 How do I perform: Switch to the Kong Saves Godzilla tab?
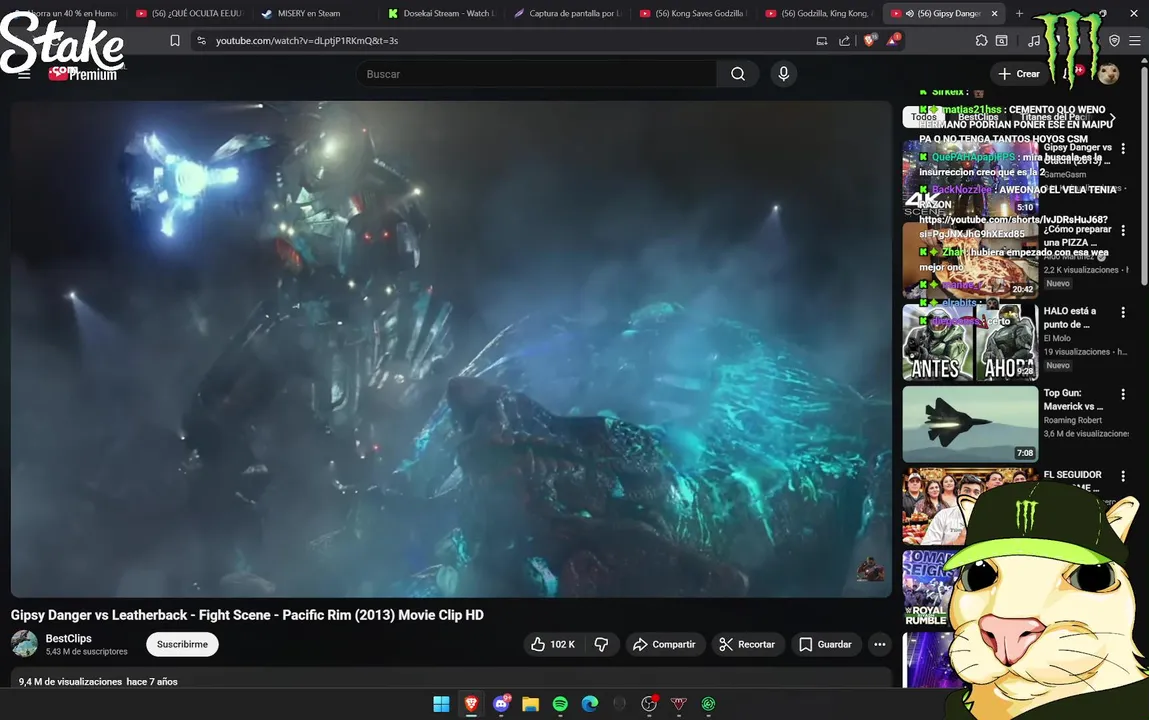click(x=695, y=13)
